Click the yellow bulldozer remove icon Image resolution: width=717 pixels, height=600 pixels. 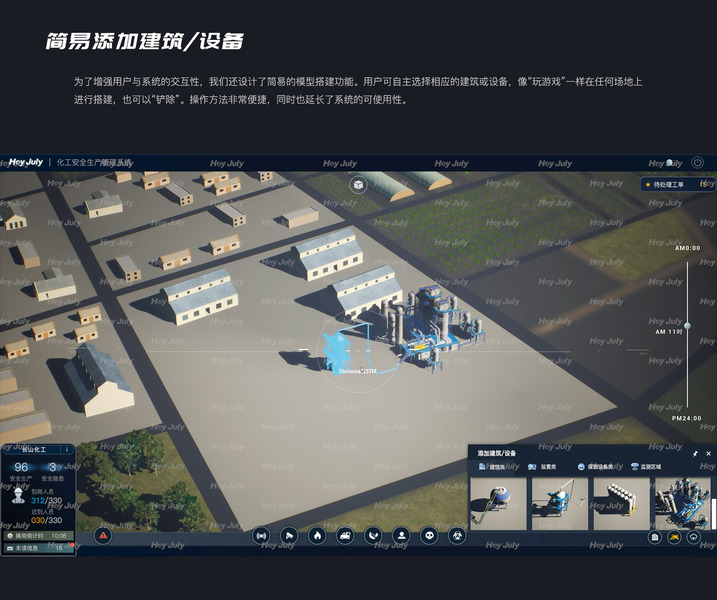tap(674, 537)
